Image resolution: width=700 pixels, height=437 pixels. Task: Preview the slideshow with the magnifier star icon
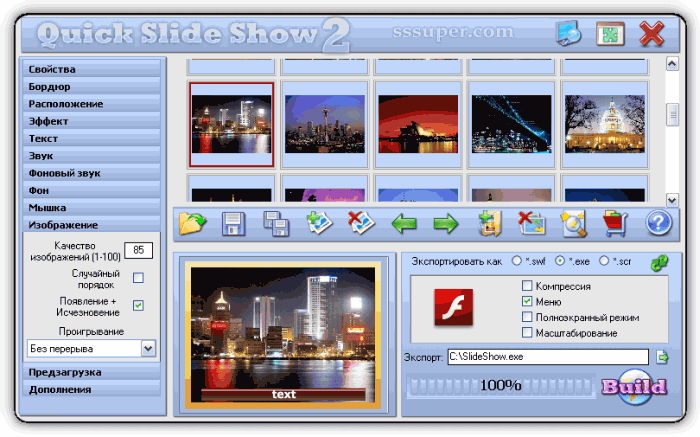pyautogui.click(x=573, y=223)
